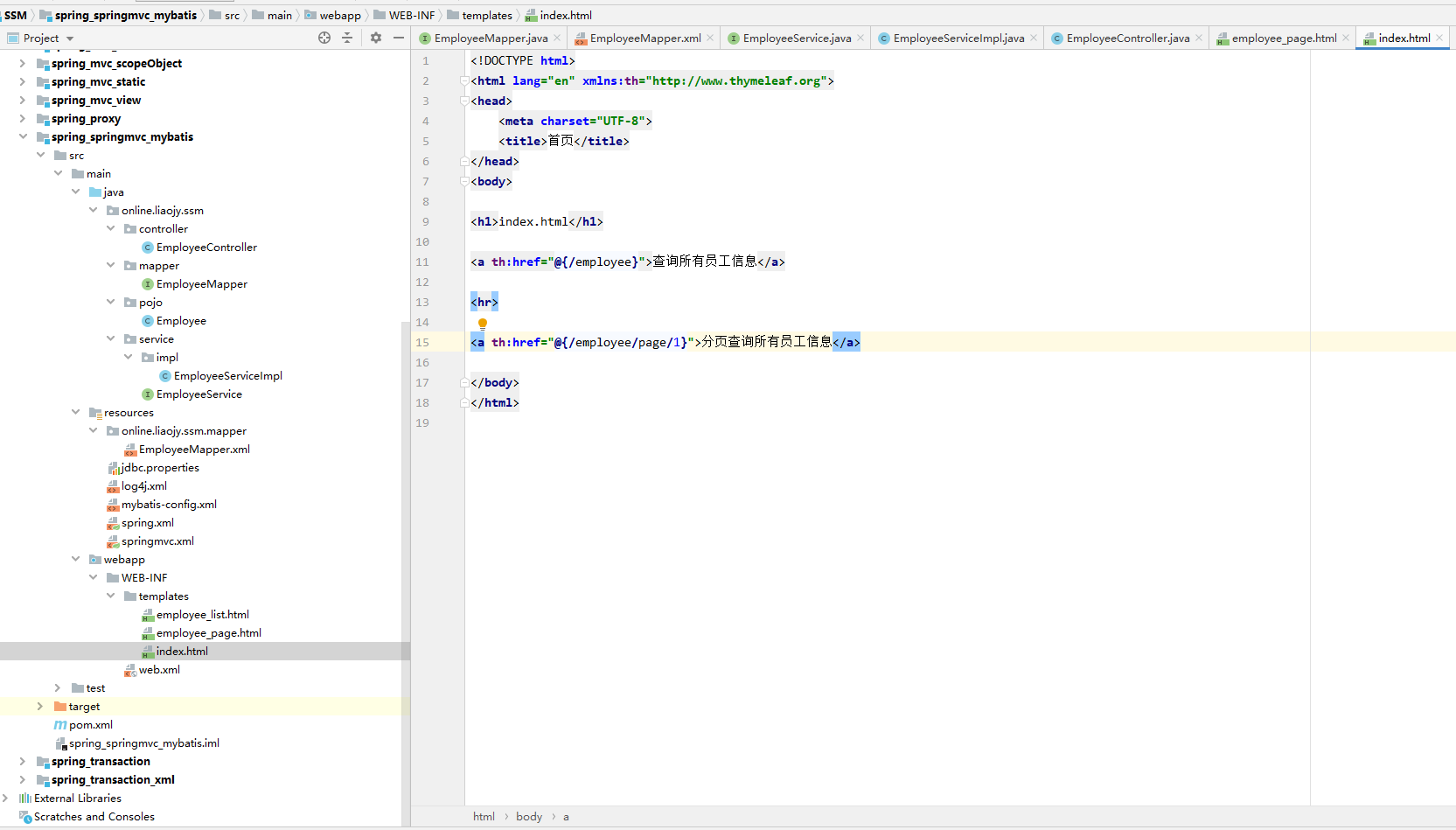This screenshot has width=1456, height=830.
Task: Expand spring_mvc_static module
Action: pos(23,81)
